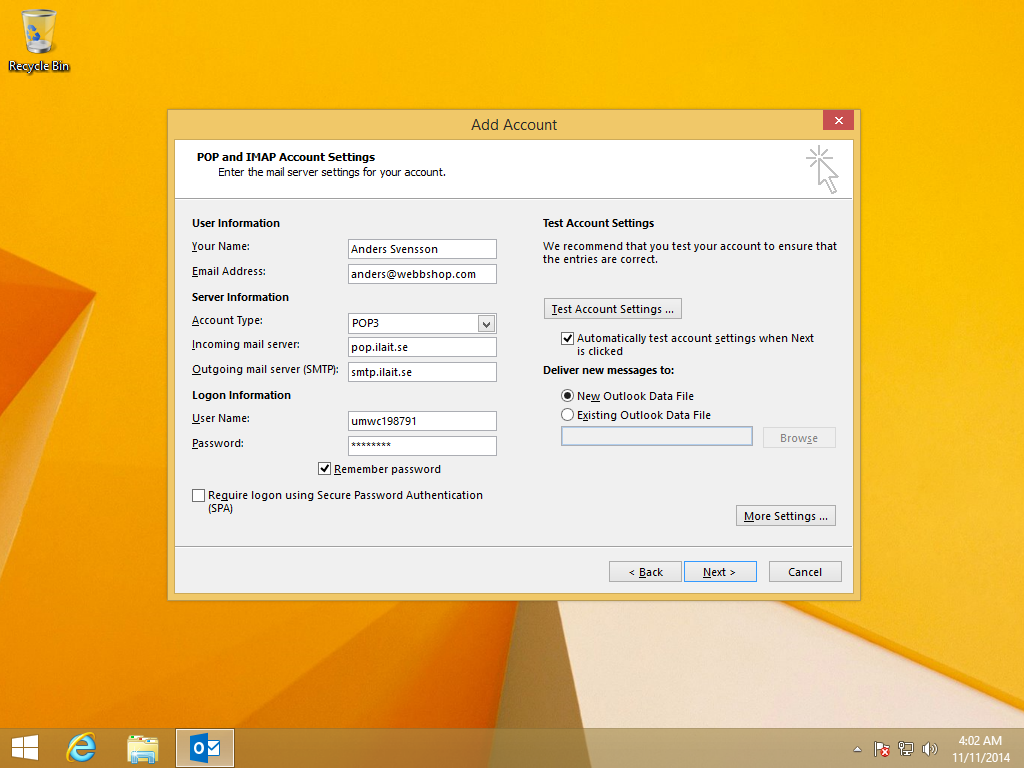The image size is (1024, 768).
Task: Launch Internet Explorer from the taskbar
Action: point(82,747)
